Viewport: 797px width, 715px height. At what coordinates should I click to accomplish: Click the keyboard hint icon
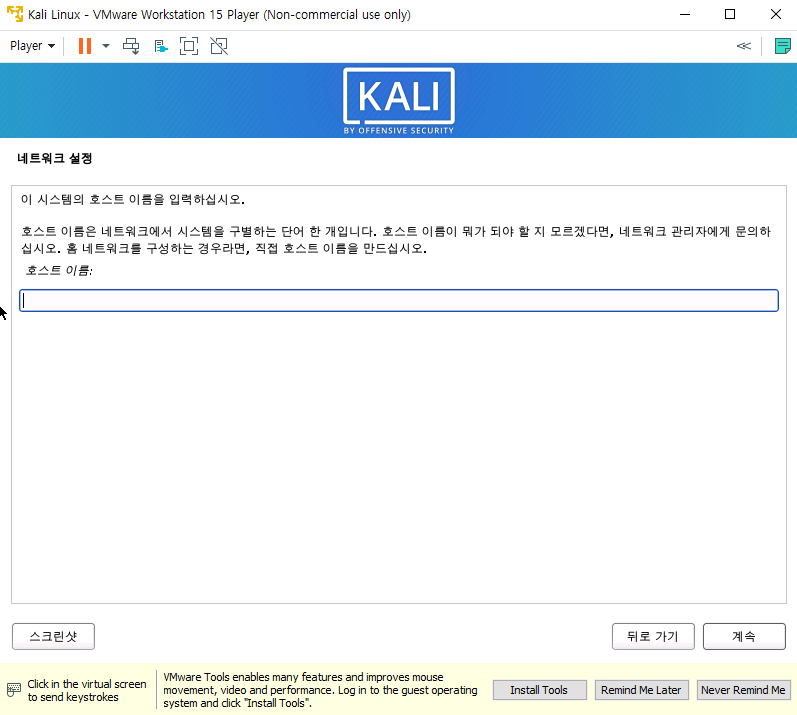point(14,690)
